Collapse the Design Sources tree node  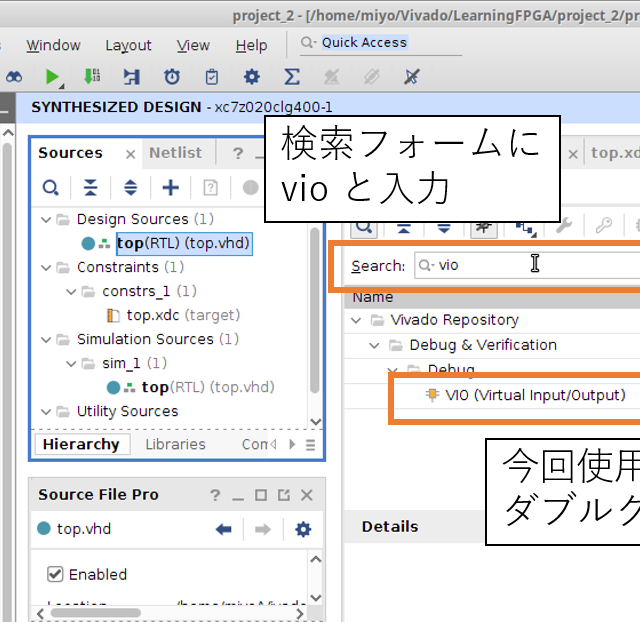tap(45, 219)
